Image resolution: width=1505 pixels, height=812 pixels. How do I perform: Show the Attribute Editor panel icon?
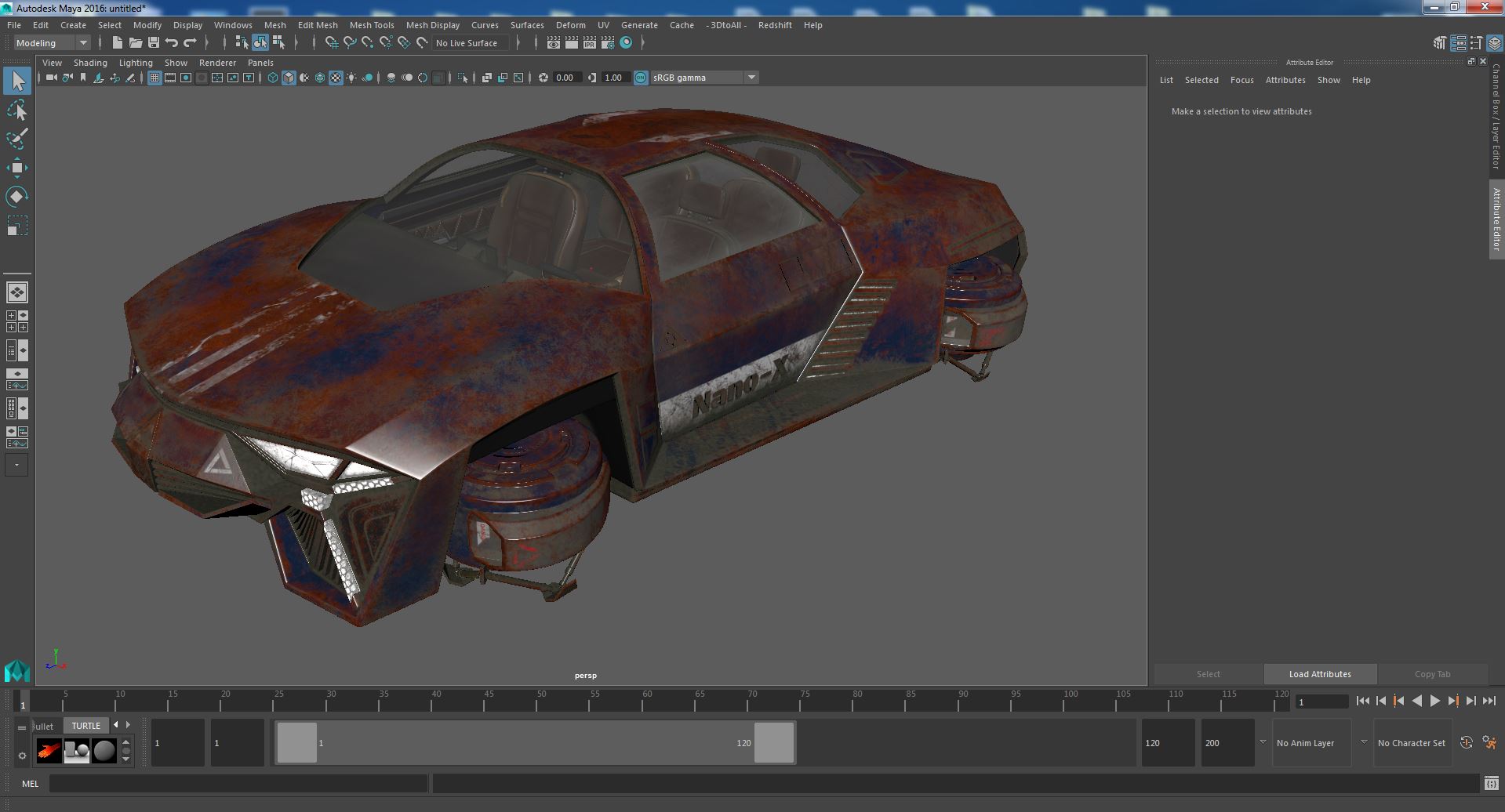click(x=1458, y=43)
